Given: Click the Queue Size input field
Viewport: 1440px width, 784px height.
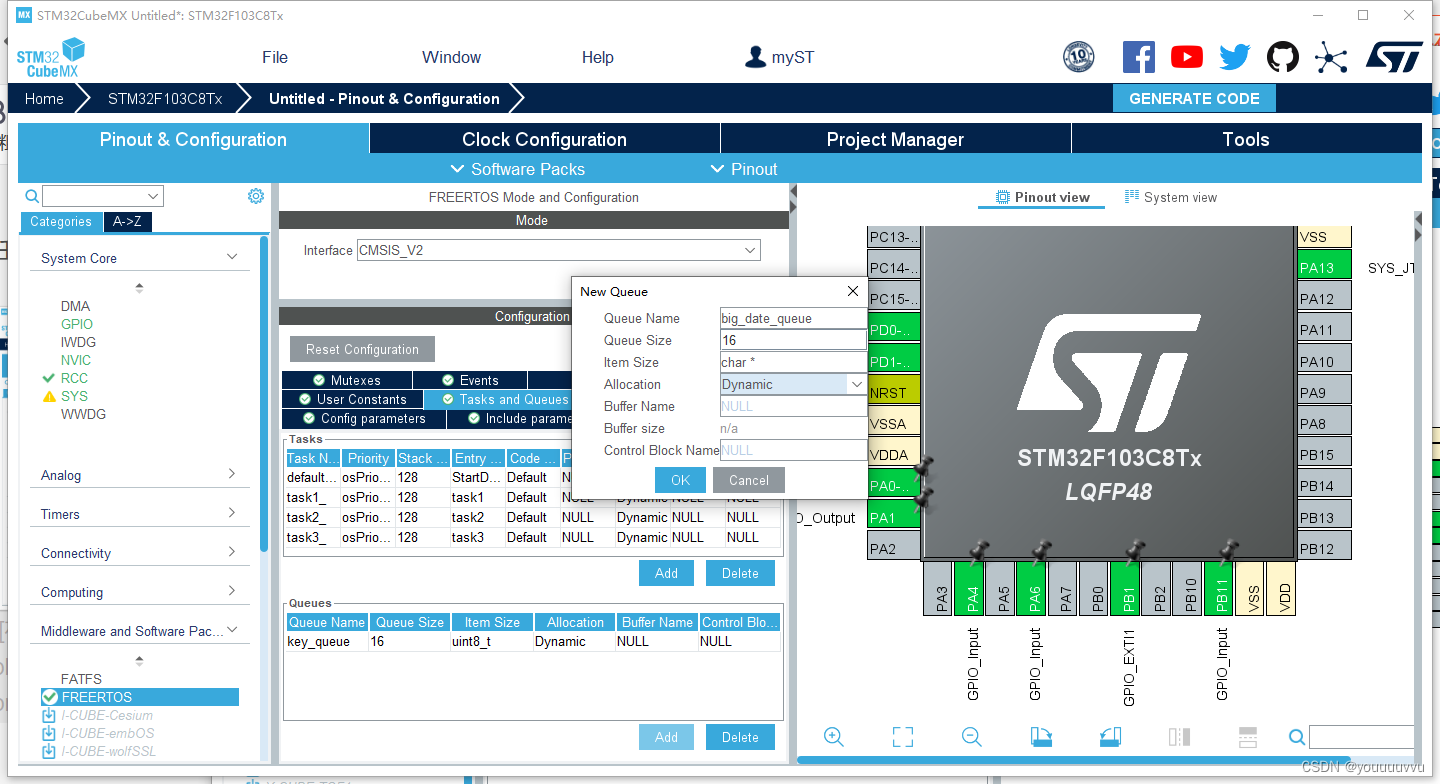Looking at the screenshot, I should [x=793, y=340].
